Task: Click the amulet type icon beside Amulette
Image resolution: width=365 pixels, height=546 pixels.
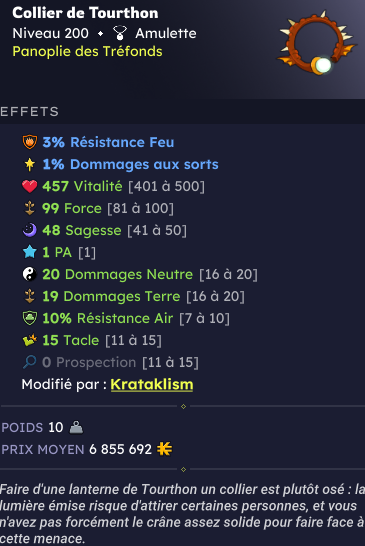Action: (x=120, y=33)
